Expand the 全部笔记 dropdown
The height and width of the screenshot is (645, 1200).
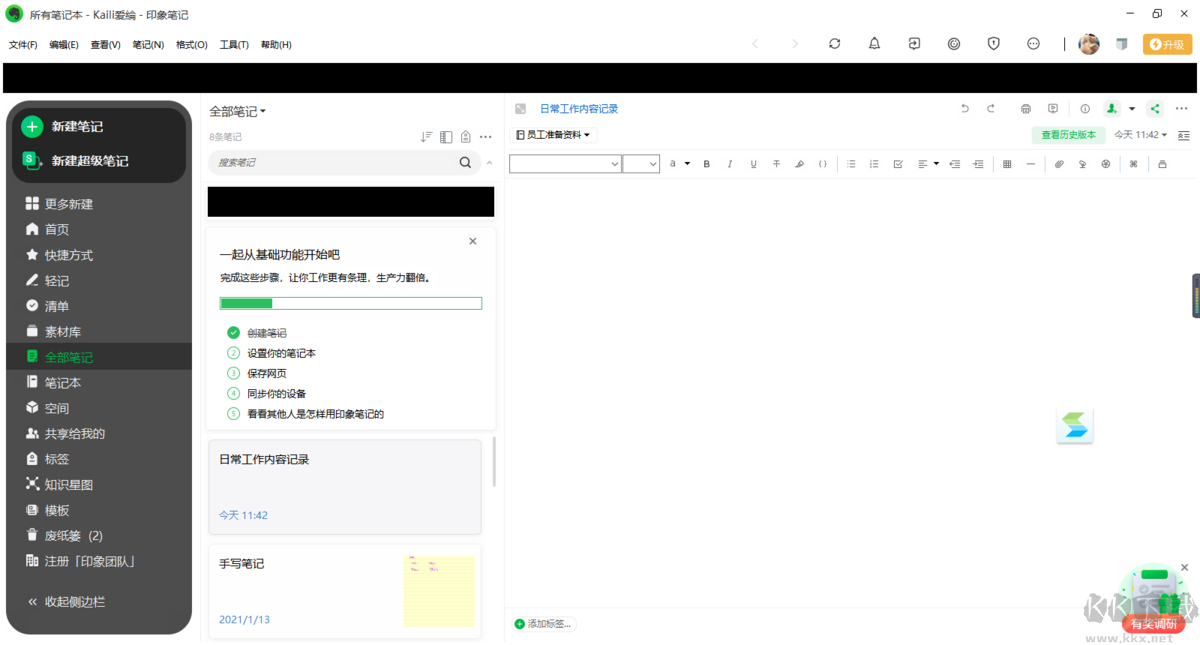tap(235, 113)
